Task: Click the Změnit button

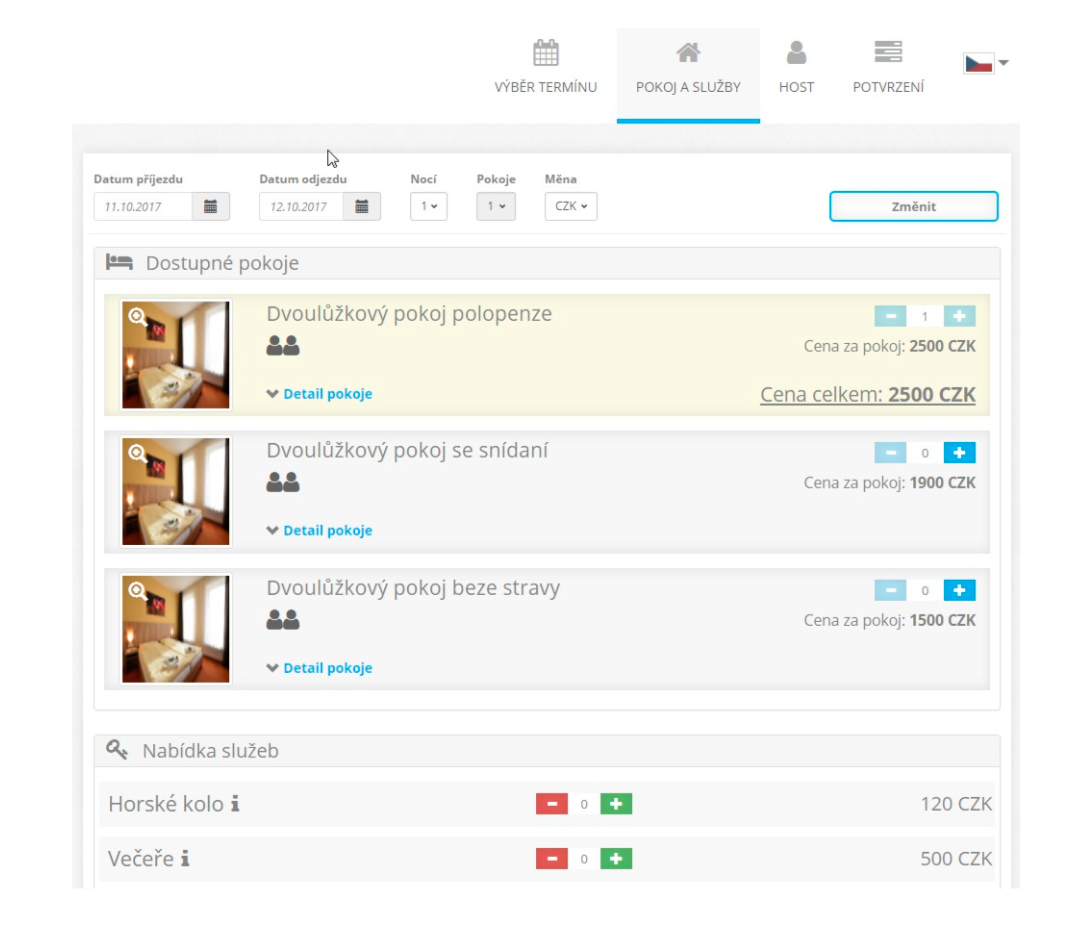Action: [913, 207]
